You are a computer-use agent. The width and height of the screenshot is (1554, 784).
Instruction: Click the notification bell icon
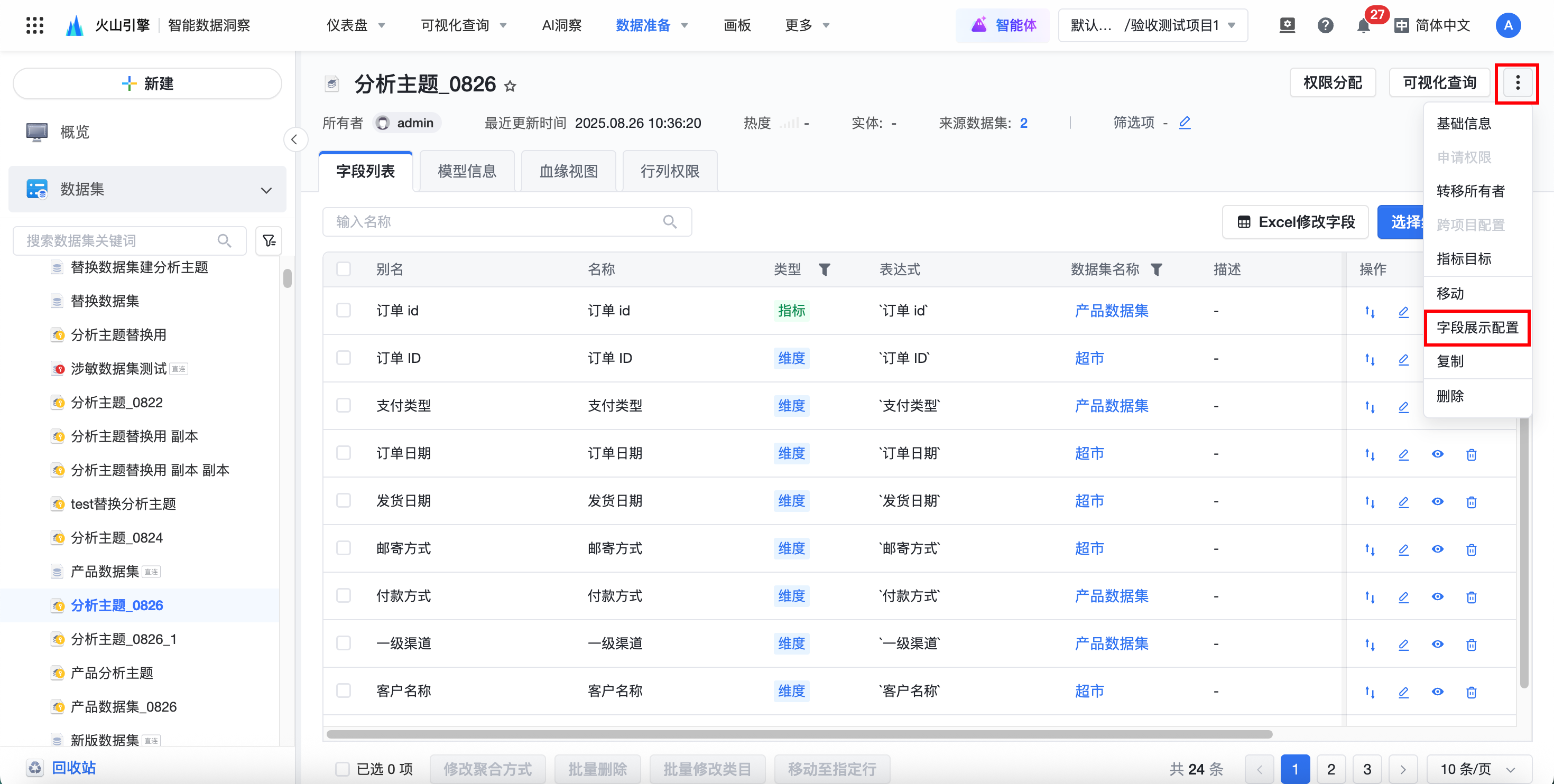[1363, 26]
